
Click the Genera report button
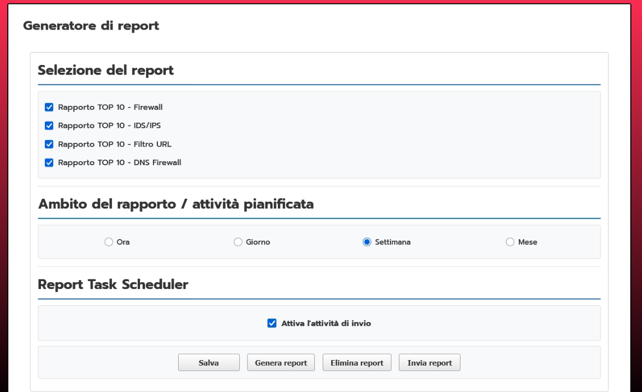[281, 363]
